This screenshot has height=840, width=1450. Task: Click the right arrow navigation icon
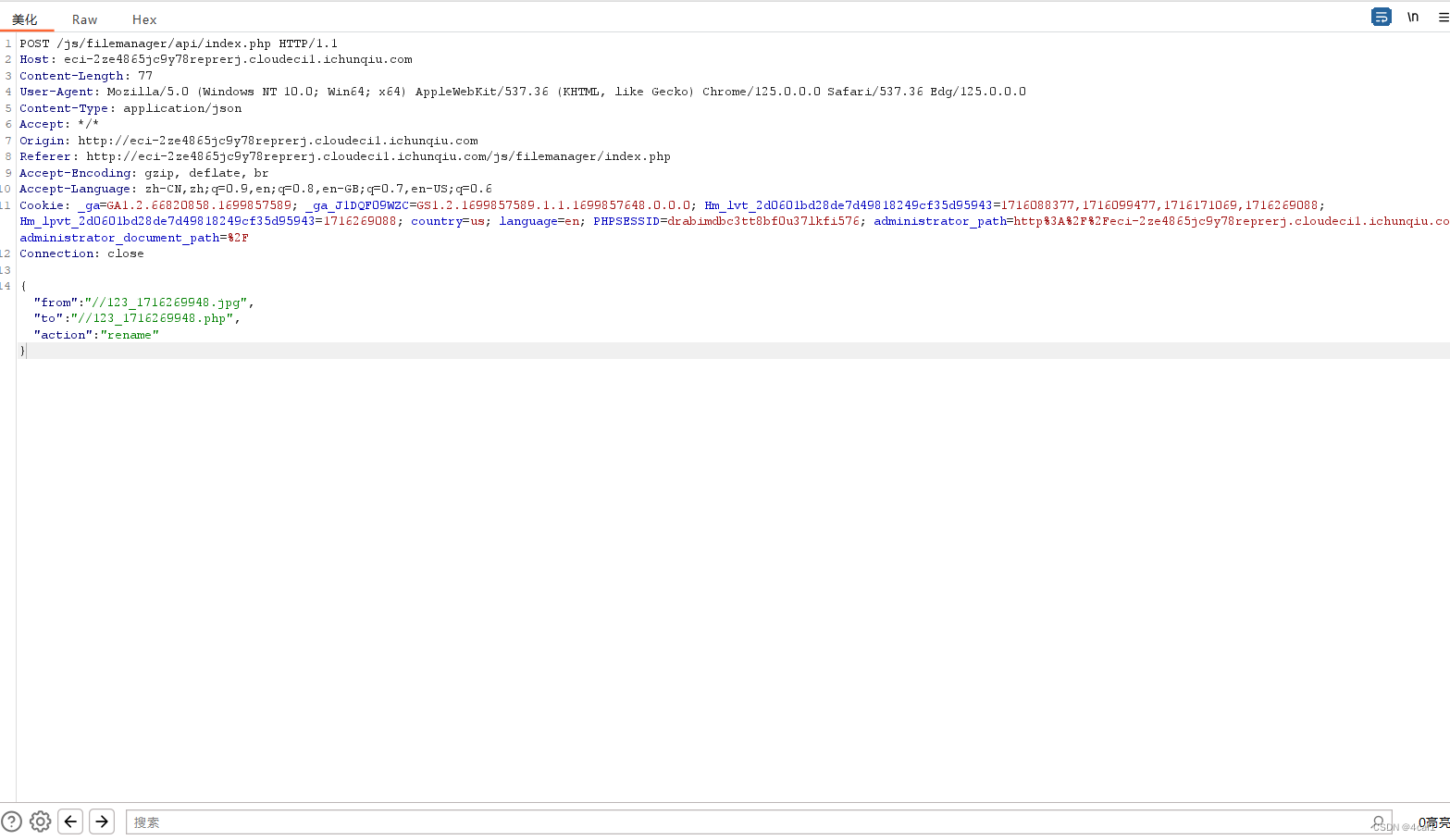[102, 821]
